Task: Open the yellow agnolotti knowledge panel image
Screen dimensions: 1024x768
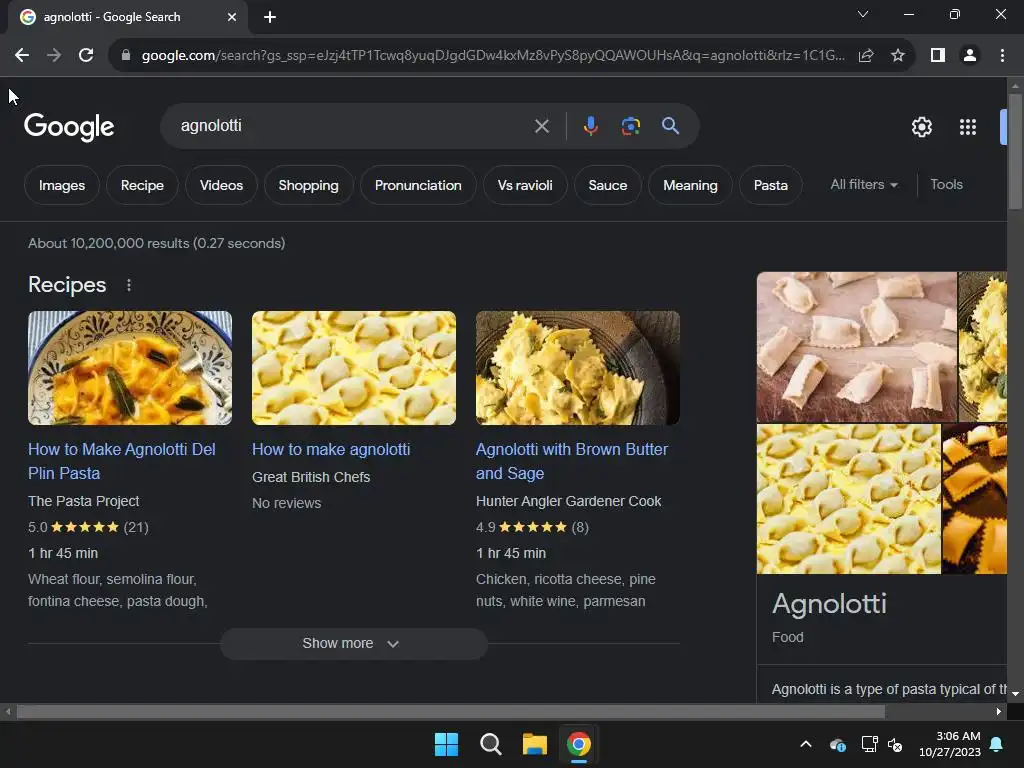Action: (x=848, y=499)
